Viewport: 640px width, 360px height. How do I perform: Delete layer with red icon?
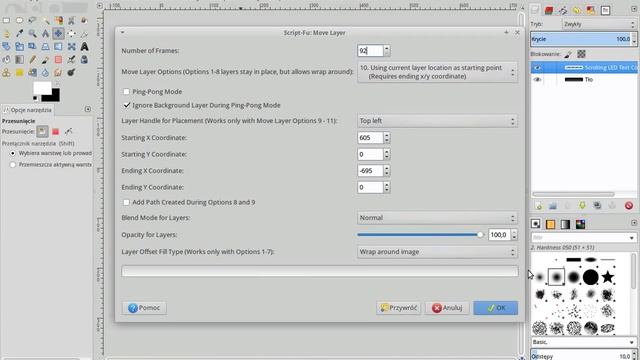629,205
